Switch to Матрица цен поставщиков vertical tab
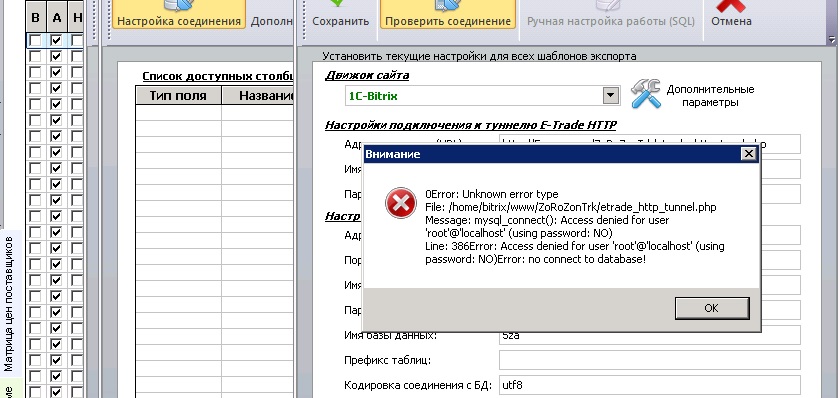This screenshot has height=398, width=840. coord(9,305)
